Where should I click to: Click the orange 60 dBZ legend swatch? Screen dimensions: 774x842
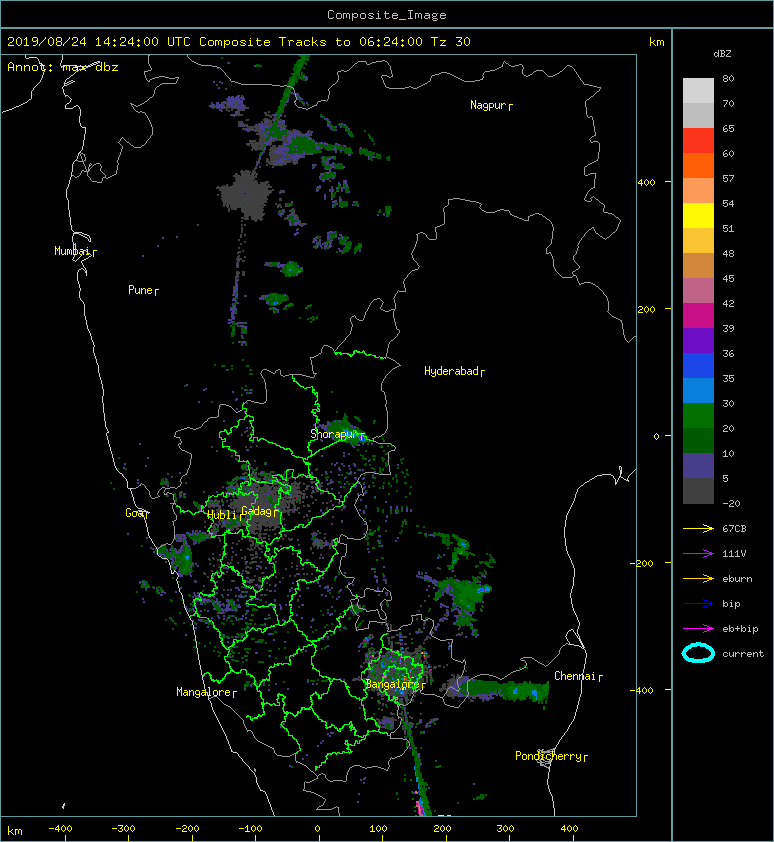click(698, 165)
